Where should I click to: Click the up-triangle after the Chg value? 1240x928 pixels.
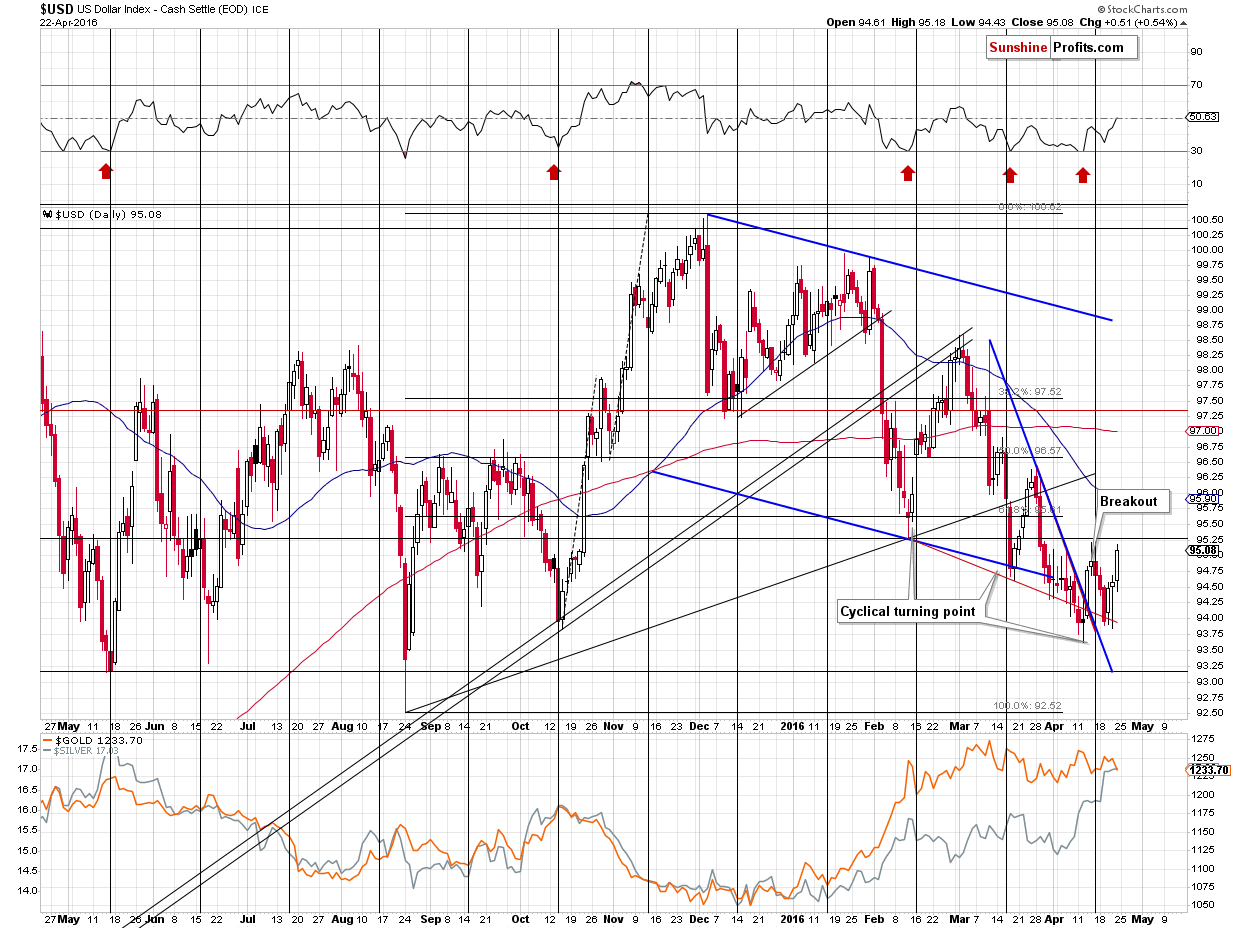tap(1183, 22)
